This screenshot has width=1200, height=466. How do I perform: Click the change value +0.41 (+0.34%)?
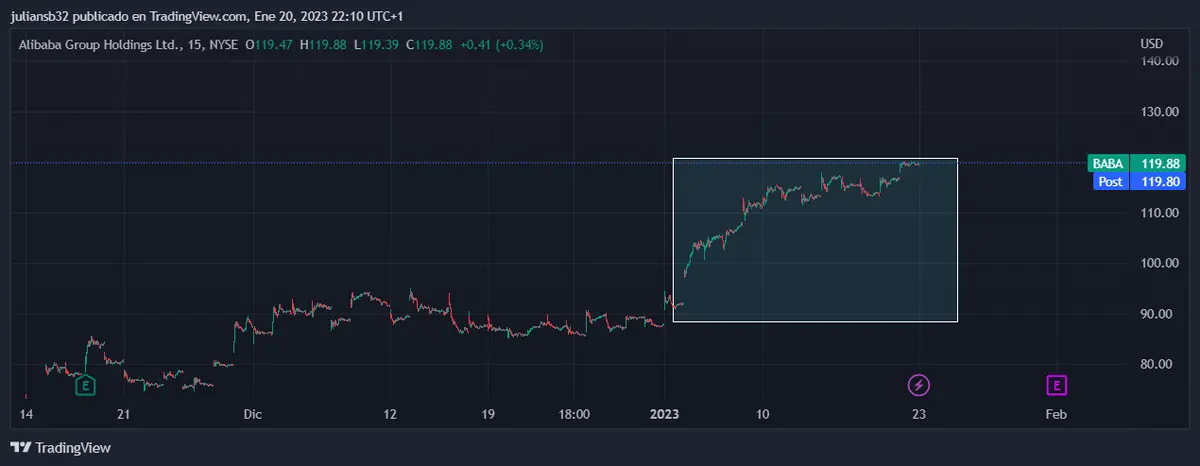pos(502,45)
